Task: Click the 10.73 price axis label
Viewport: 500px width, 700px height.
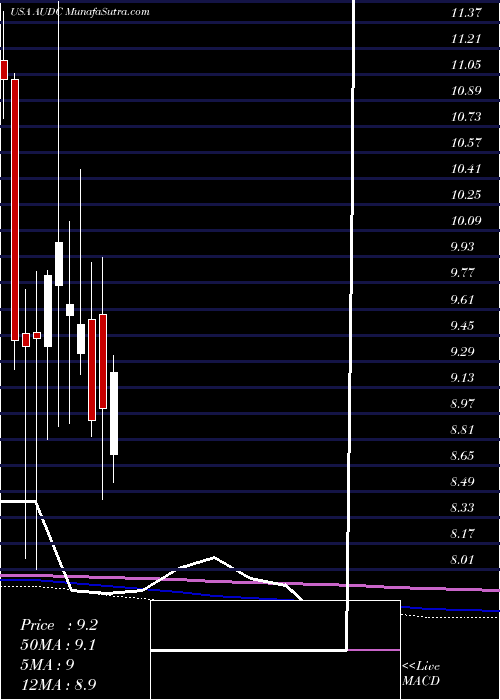Action: (x=466, y=117)
